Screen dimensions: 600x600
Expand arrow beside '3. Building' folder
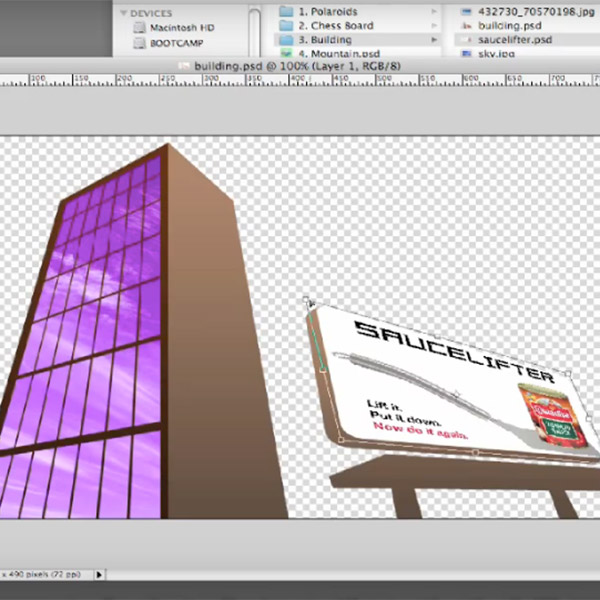tap(434, 40)
